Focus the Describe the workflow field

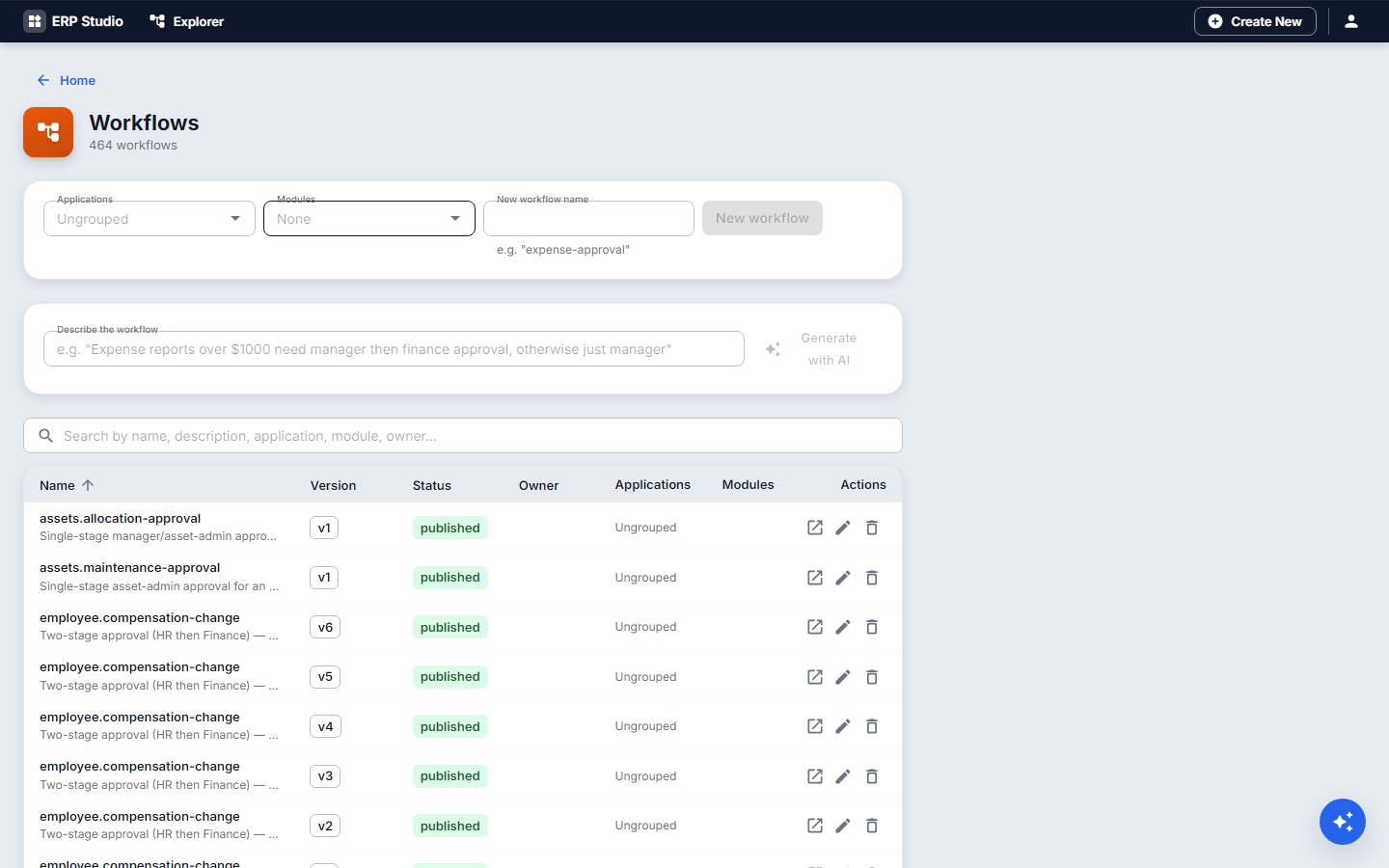pyautogui.click(x=394, y=349)
